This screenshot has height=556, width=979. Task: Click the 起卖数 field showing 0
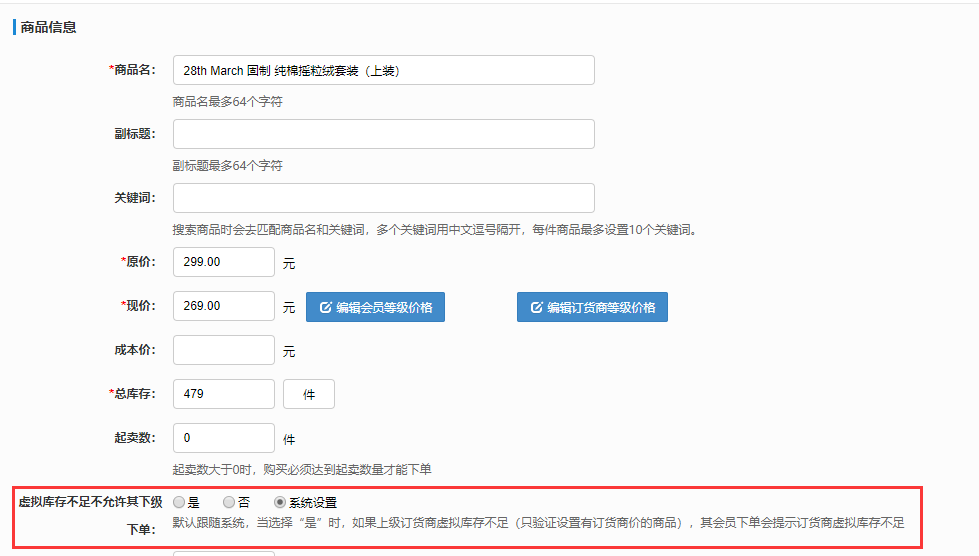click(224, 438)
